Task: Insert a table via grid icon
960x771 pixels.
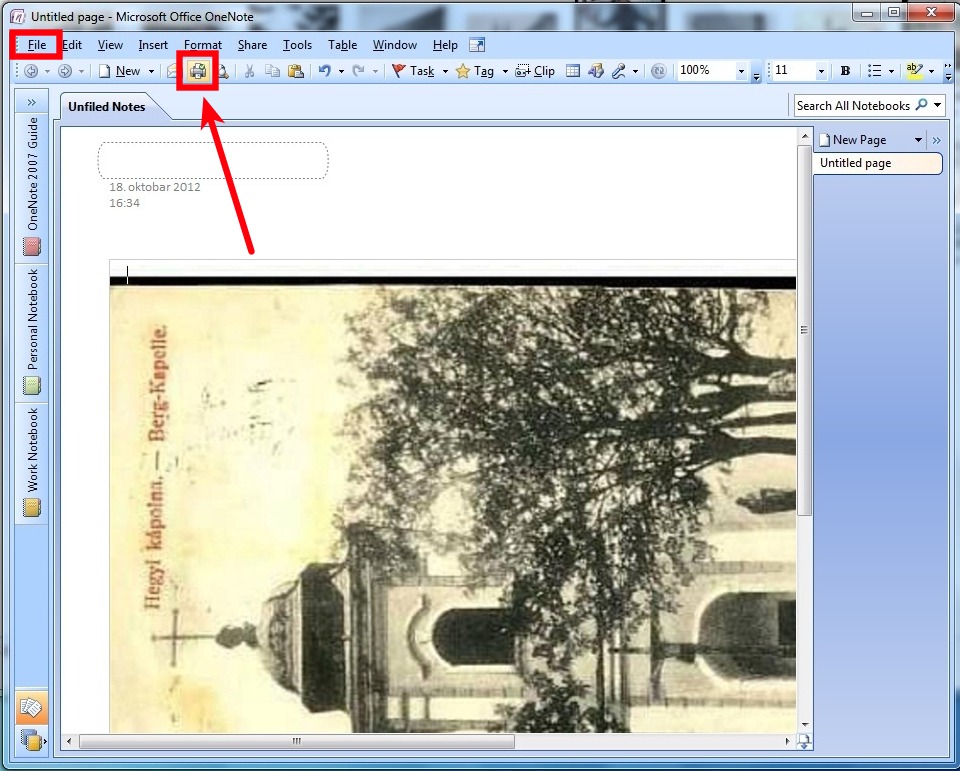Action: (x=572, y=72)
